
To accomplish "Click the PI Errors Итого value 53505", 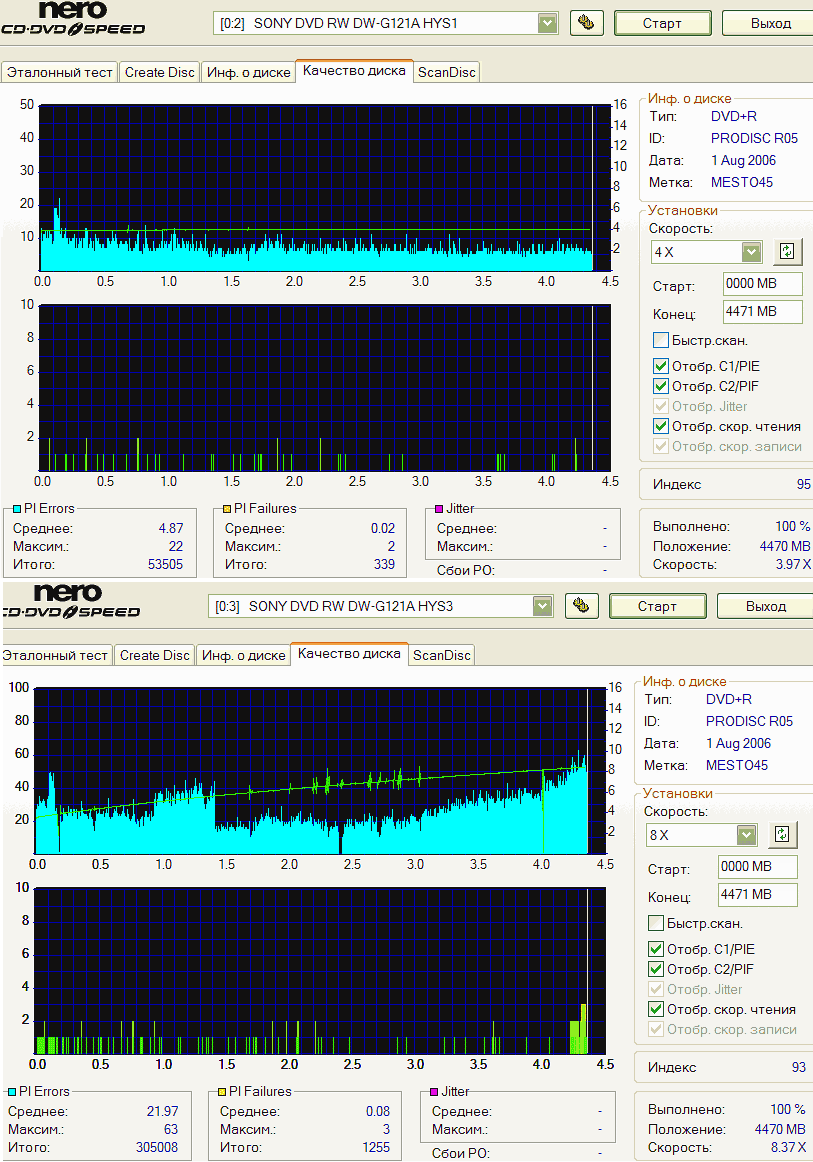I will click(165, 564).
